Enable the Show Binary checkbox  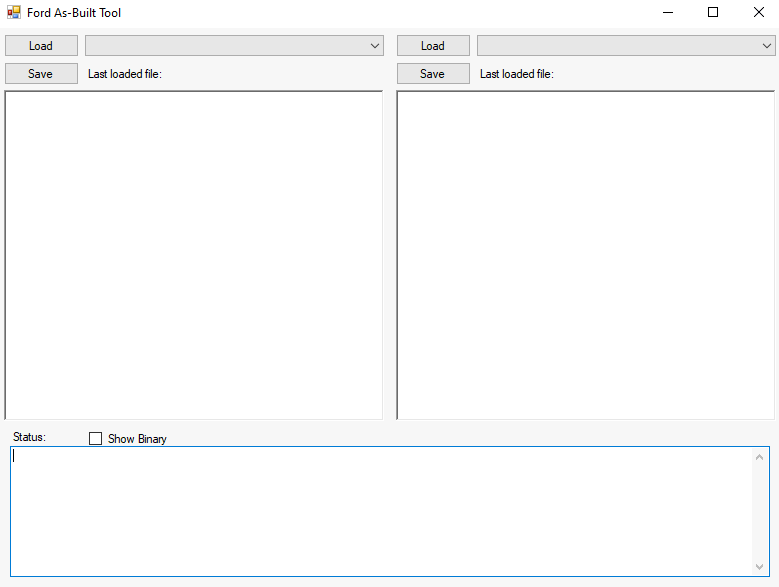(95, 439)
